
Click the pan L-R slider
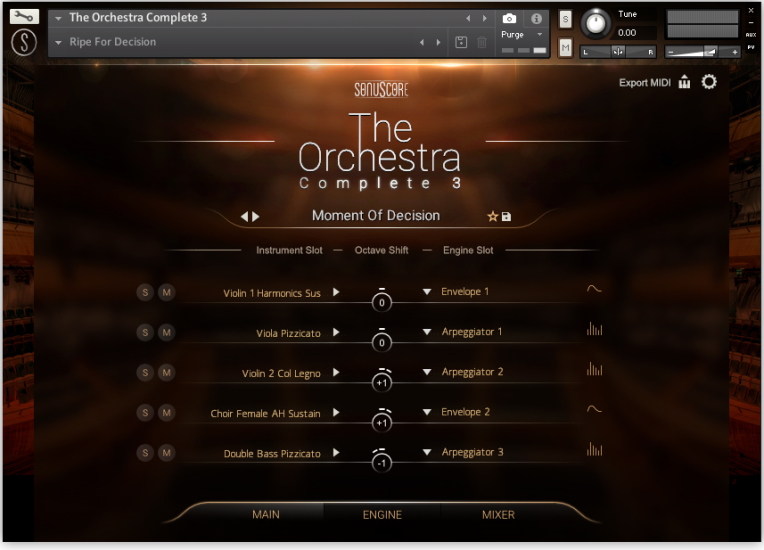(618, 52)
